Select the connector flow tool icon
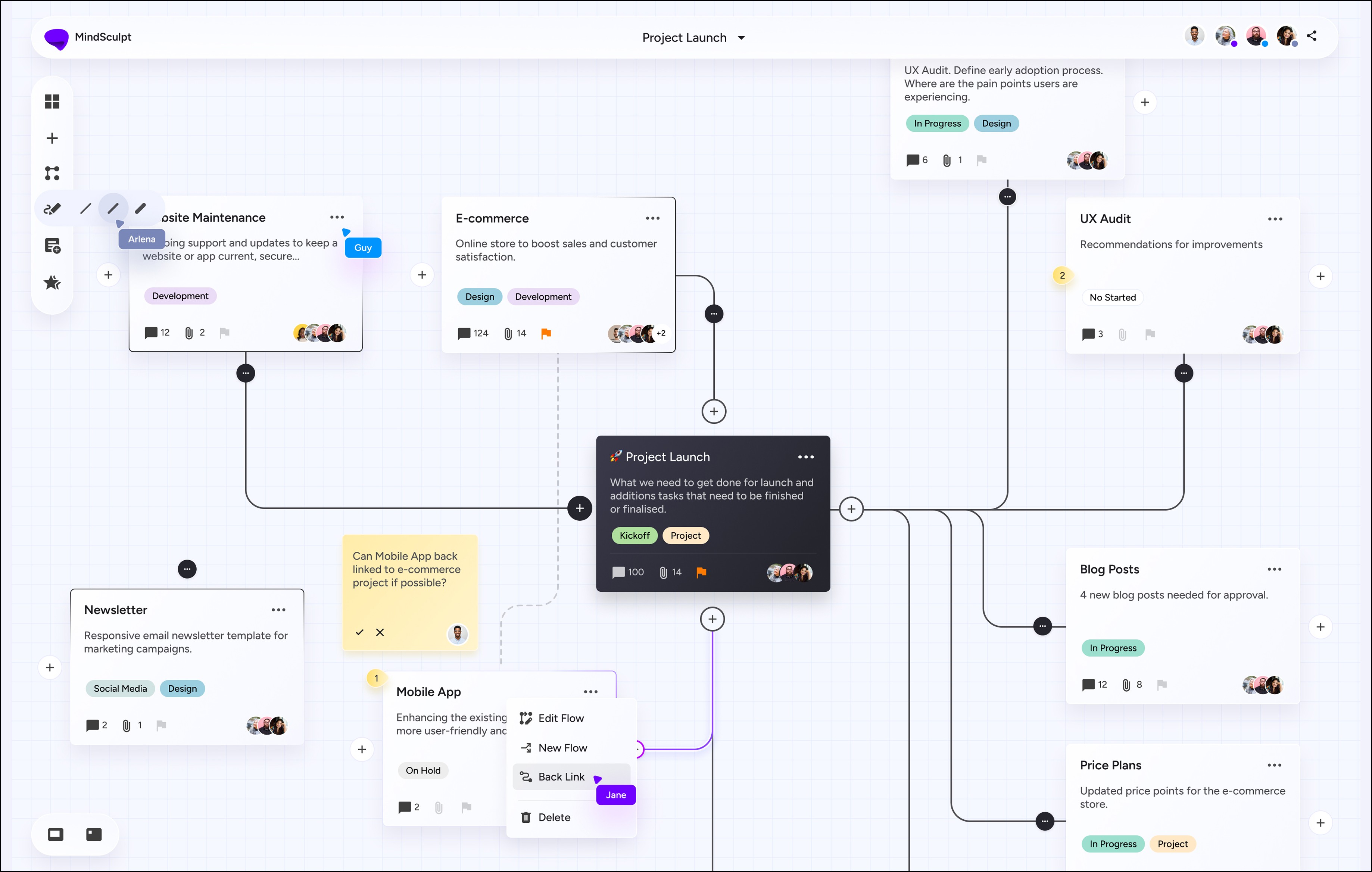This screenshot has width=1372, height=872. tap(52, 173)
